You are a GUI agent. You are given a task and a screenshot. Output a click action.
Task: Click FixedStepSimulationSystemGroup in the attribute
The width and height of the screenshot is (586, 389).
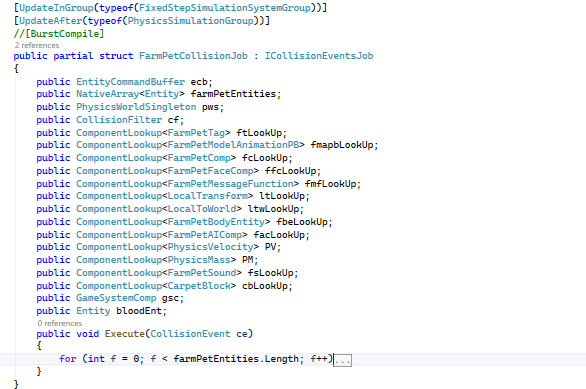tap(225, 8)
